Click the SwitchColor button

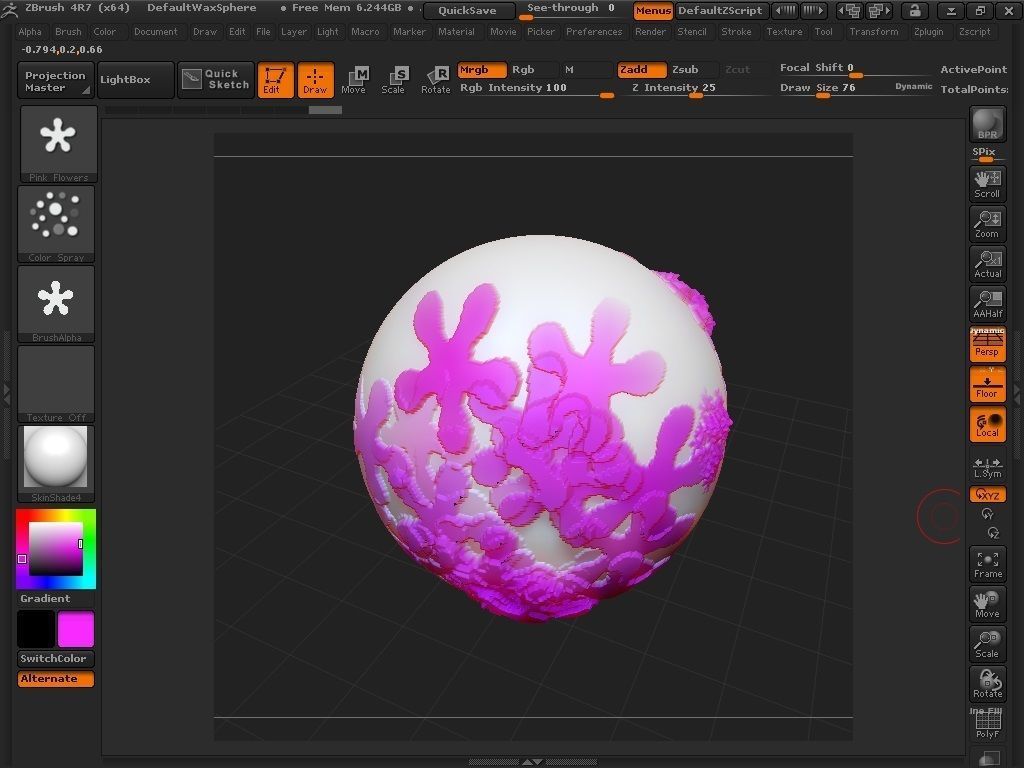coord(56,658)
